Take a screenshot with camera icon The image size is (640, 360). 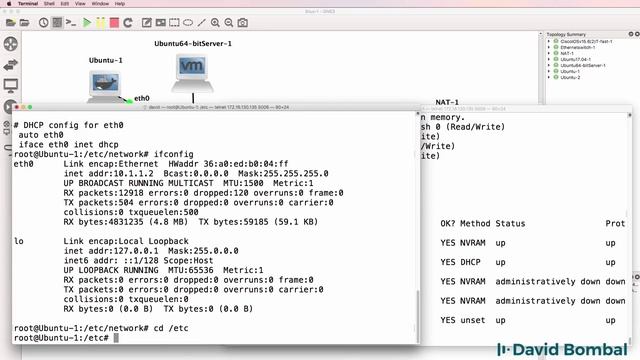pos(243,22)
